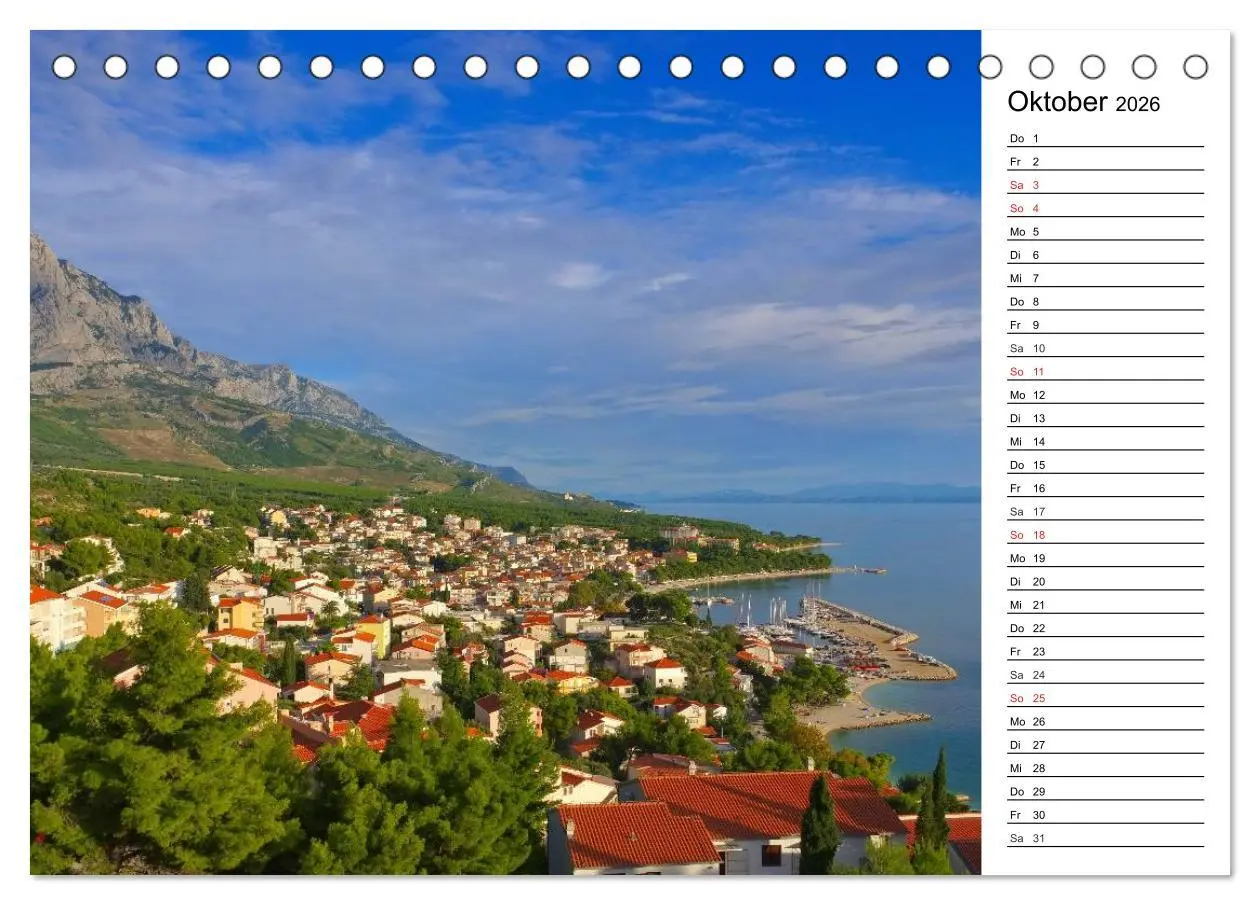This screenshot has width=1260, height=905.
Task: Select the 'Mo 12' date row
Action: click(1105, 395)
